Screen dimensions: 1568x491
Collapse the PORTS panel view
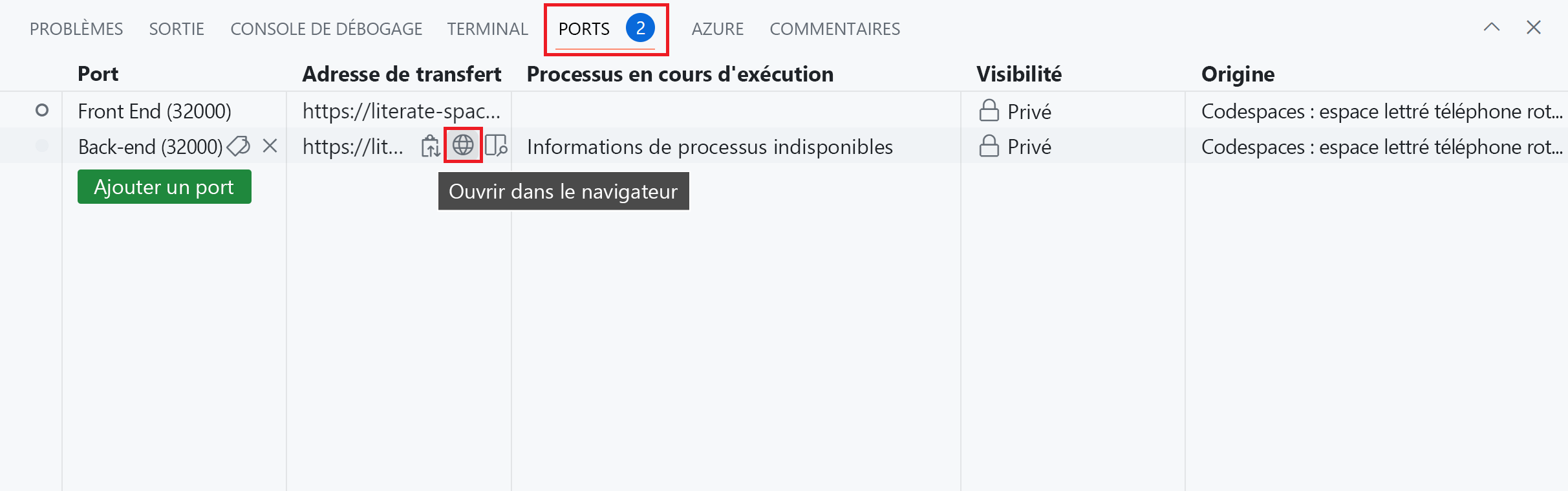tap(1534, 27)
